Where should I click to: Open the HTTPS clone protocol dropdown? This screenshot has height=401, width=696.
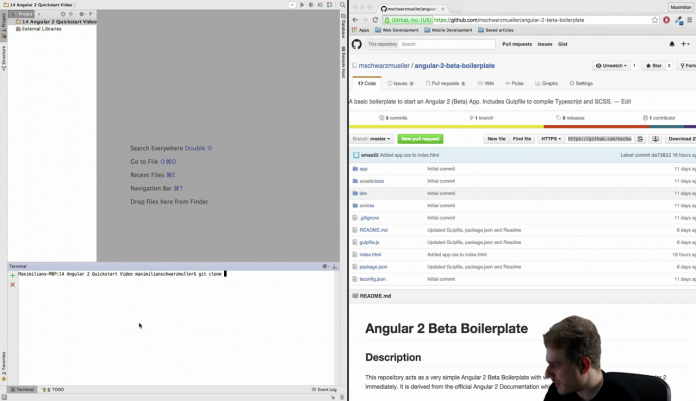pyautogui.click(x=551, y=139)
